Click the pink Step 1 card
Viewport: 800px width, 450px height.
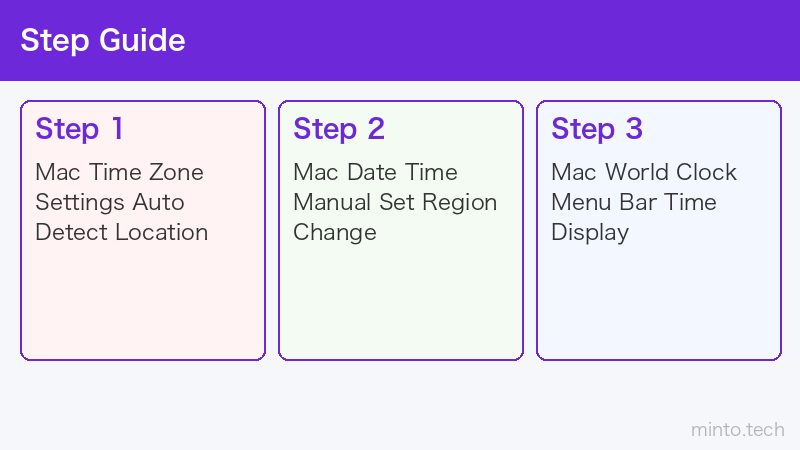pyautogui.click(x=143, y=230)
